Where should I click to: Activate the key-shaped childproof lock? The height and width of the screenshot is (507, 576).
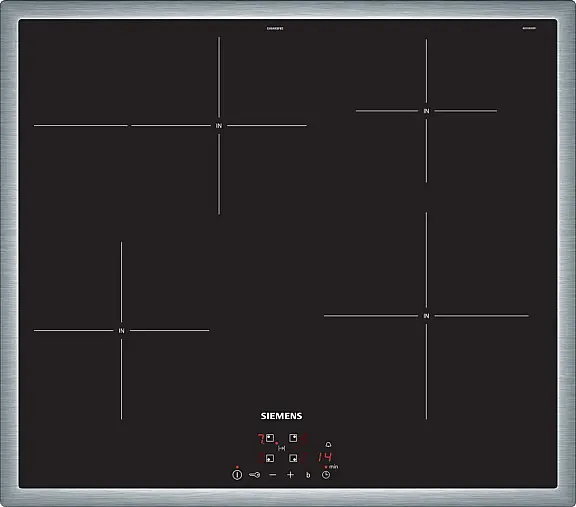coord(255,475)
